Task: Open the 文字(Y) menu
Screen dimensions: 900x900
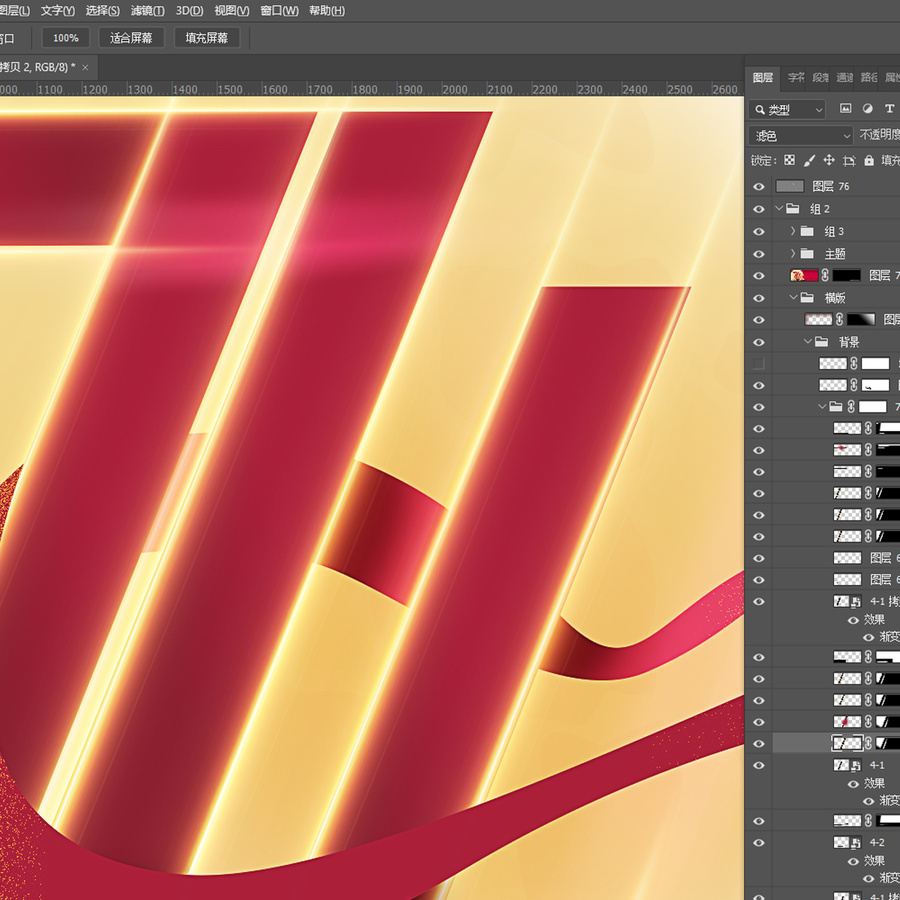Action: click(x=57, y=11)
